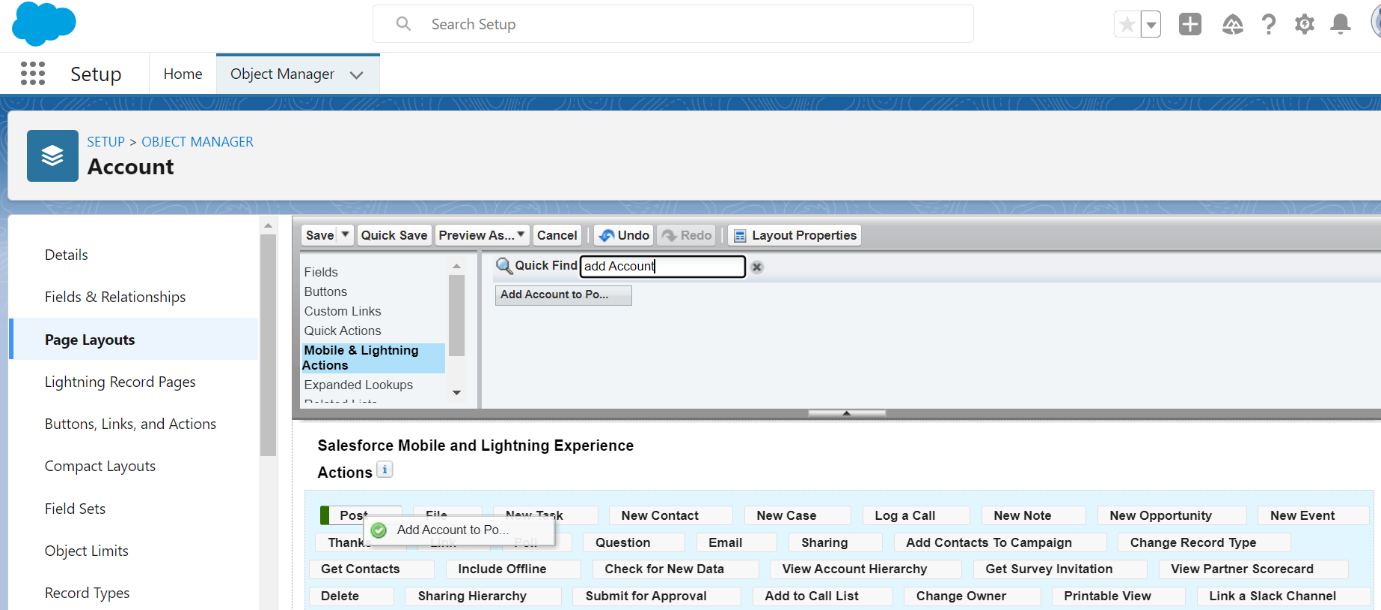Open the Object Manager tab chevron
Viewport: 1381px width, 610px height.
pyautogui.click(x=357, y=75)
